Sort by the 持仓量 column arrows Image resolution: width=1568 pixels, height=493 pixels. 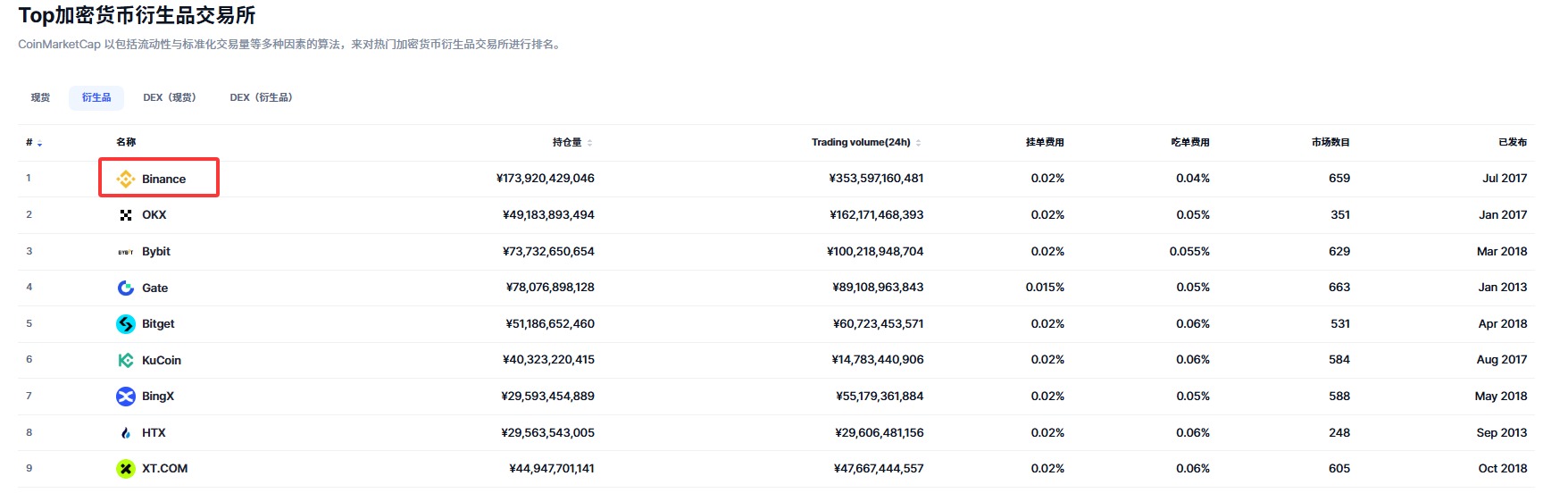pyautogui.click(x=589, y=143)
